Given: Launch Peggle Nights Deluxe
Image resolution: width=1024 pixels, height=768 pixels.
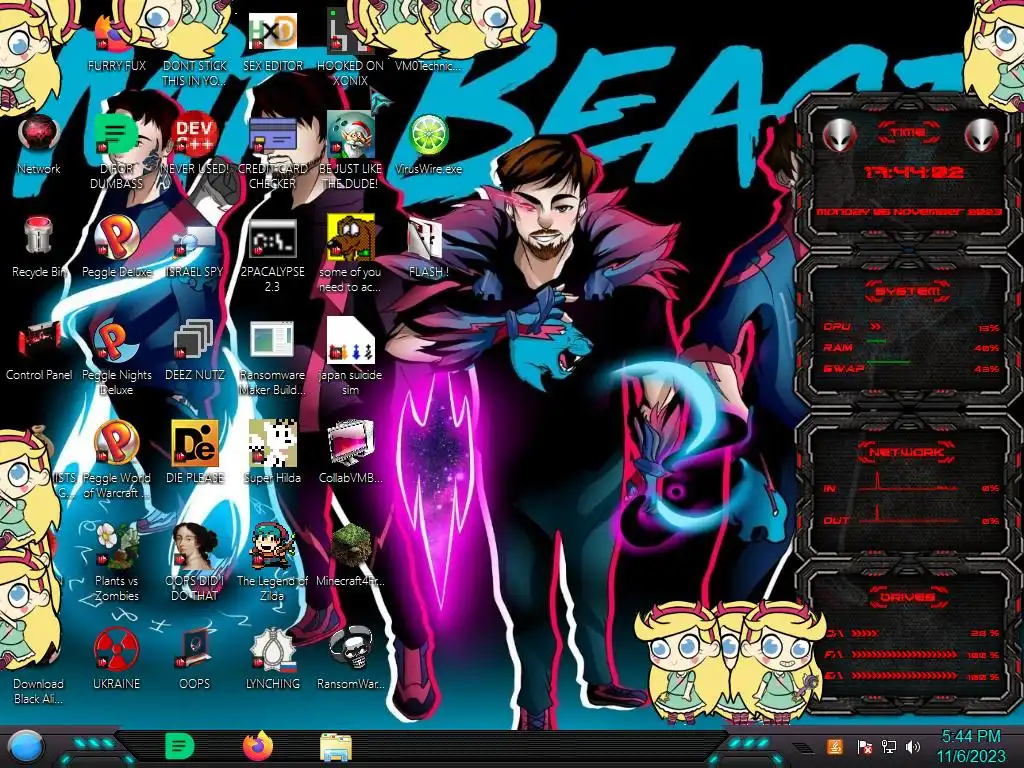Looking at the screenshot, I should click(x=116, y=358).
